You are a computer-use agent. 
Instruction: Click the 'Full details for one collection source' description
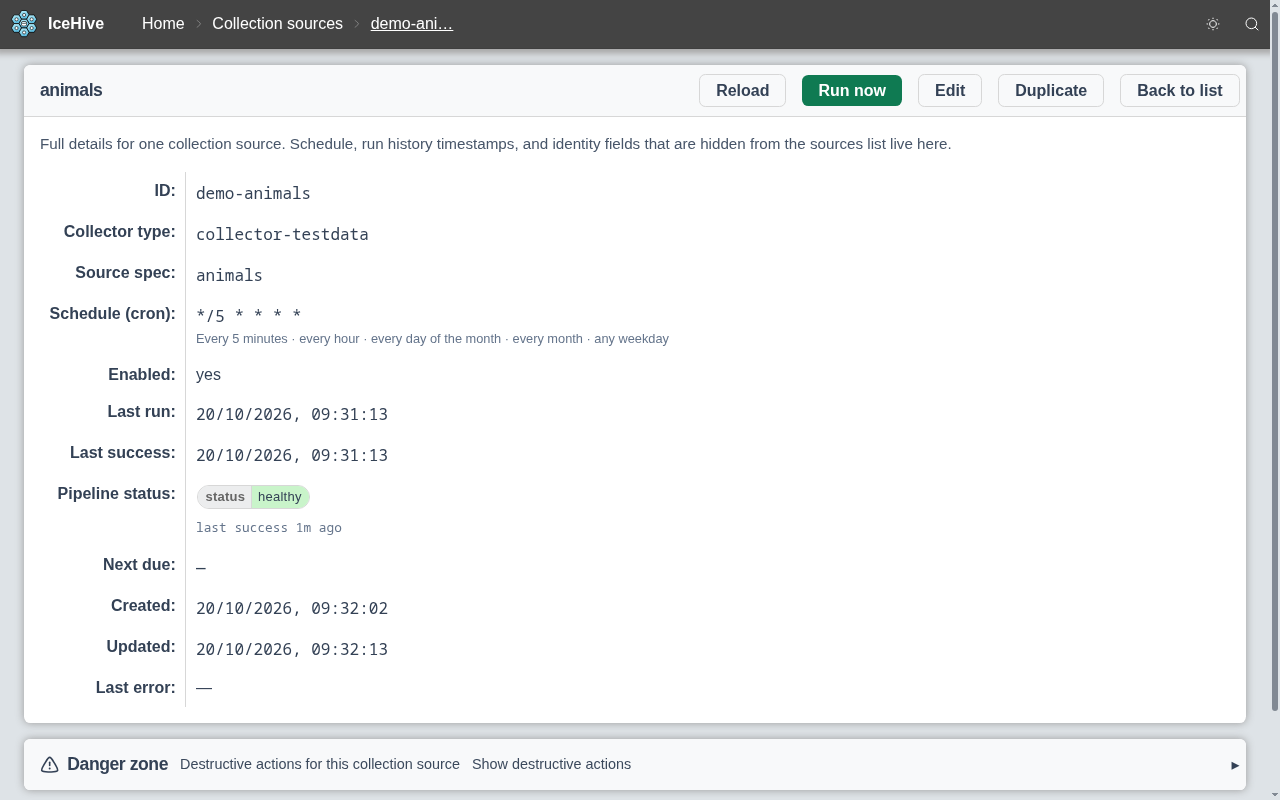(496, 144)
